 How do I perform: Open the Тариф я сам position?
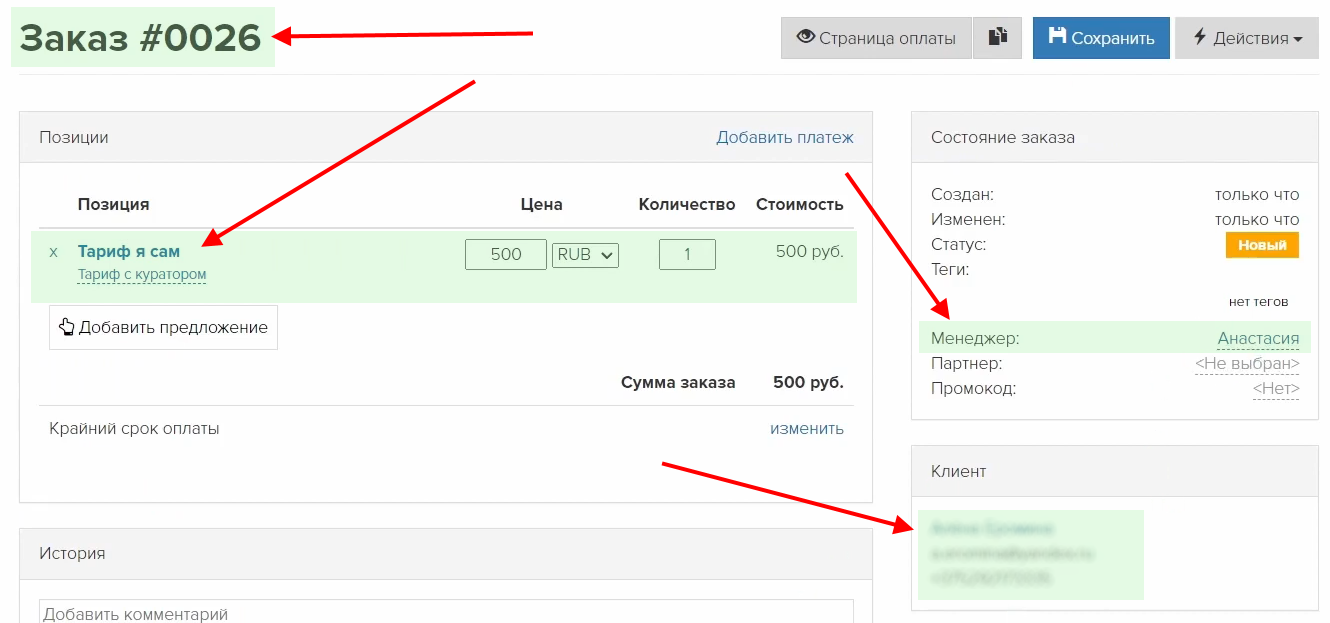(129, 252)
